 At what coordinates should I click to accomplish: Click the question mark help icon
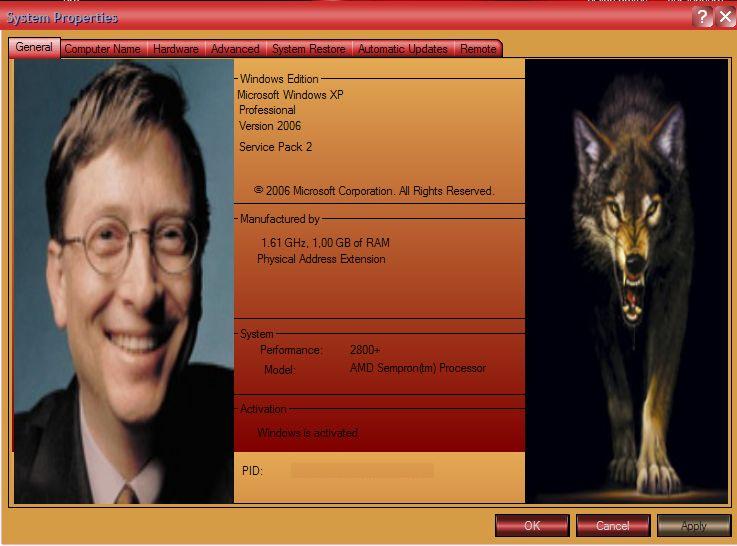tap(702, 17)
